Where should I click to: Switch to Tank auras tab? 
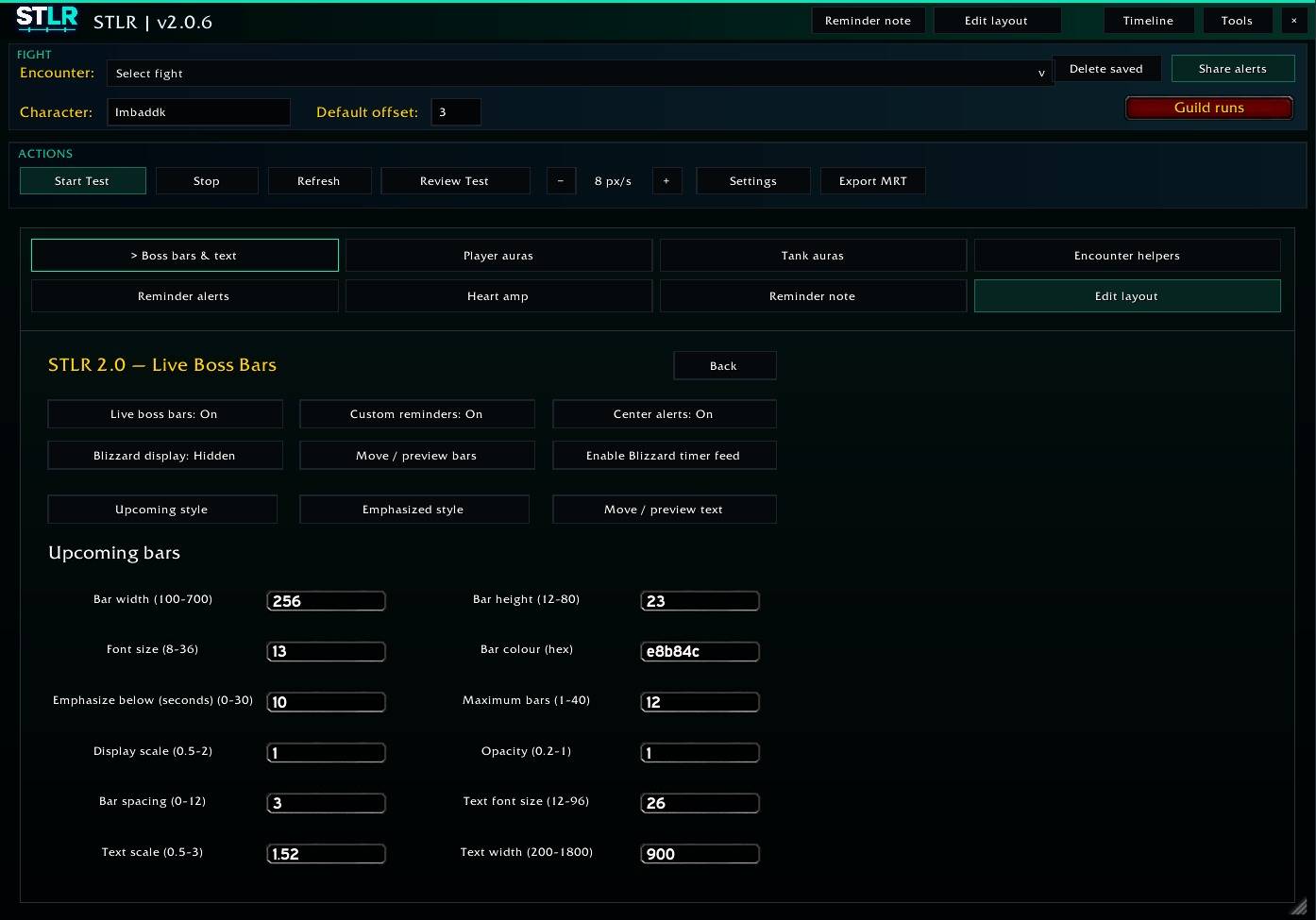pyautogui.click(x=813, y=256)
